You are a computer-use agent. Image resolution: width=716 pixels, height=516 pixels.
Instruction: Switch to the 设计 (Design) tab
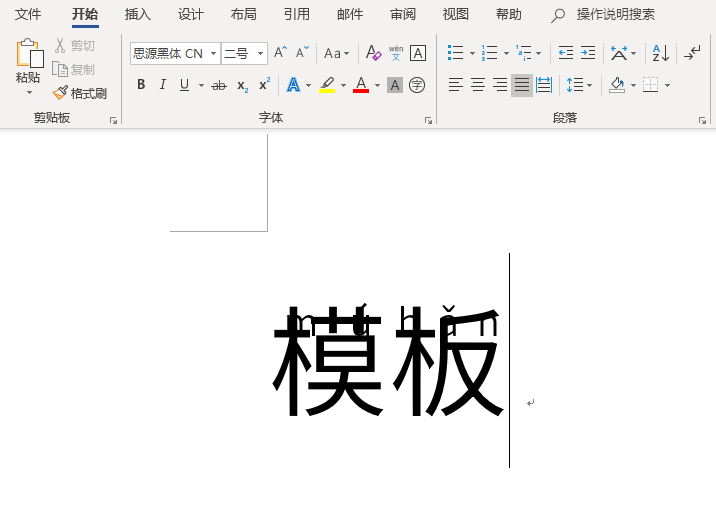click(x=190, y=14)
